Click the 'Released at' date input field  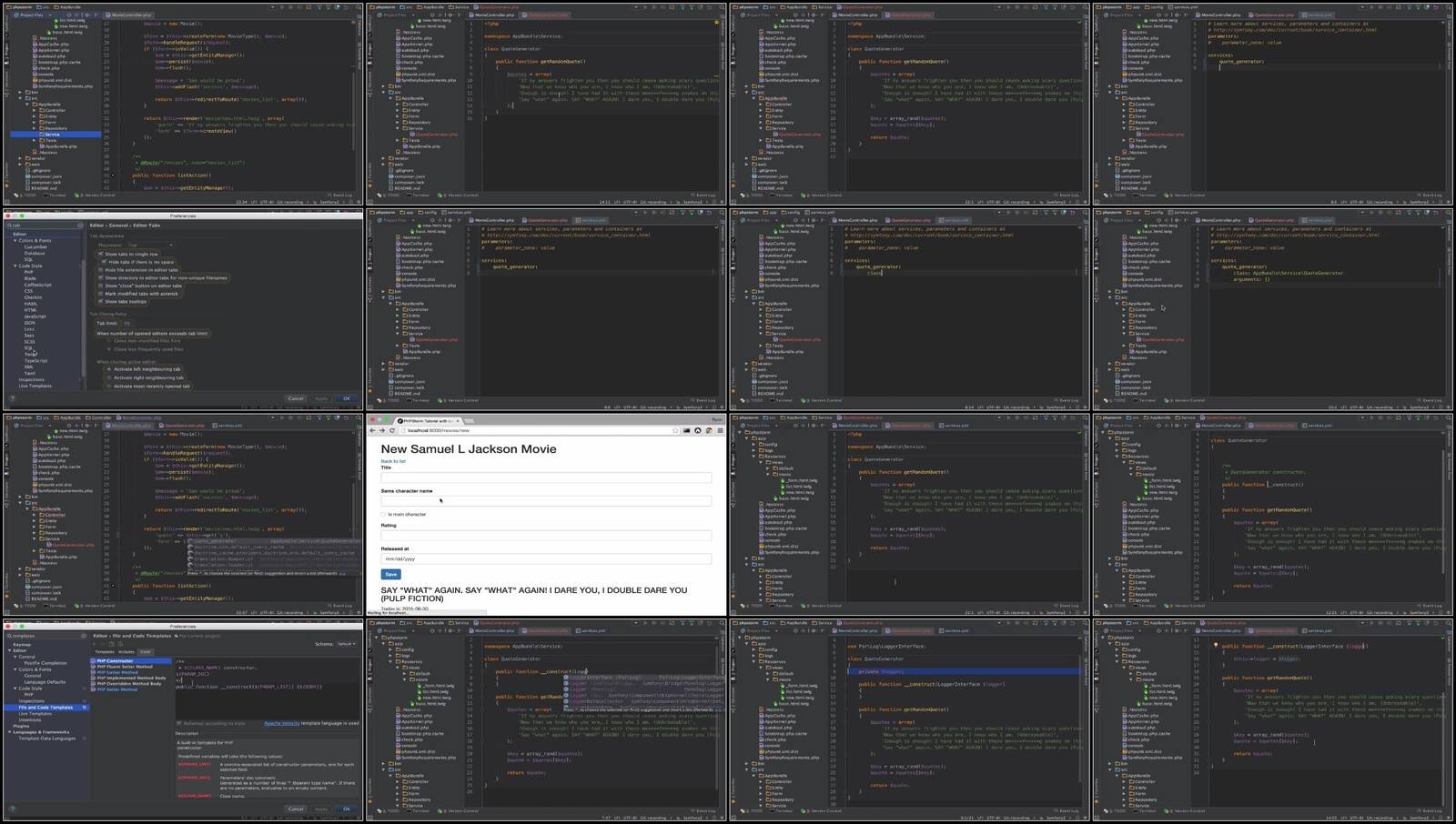[546, 558]
